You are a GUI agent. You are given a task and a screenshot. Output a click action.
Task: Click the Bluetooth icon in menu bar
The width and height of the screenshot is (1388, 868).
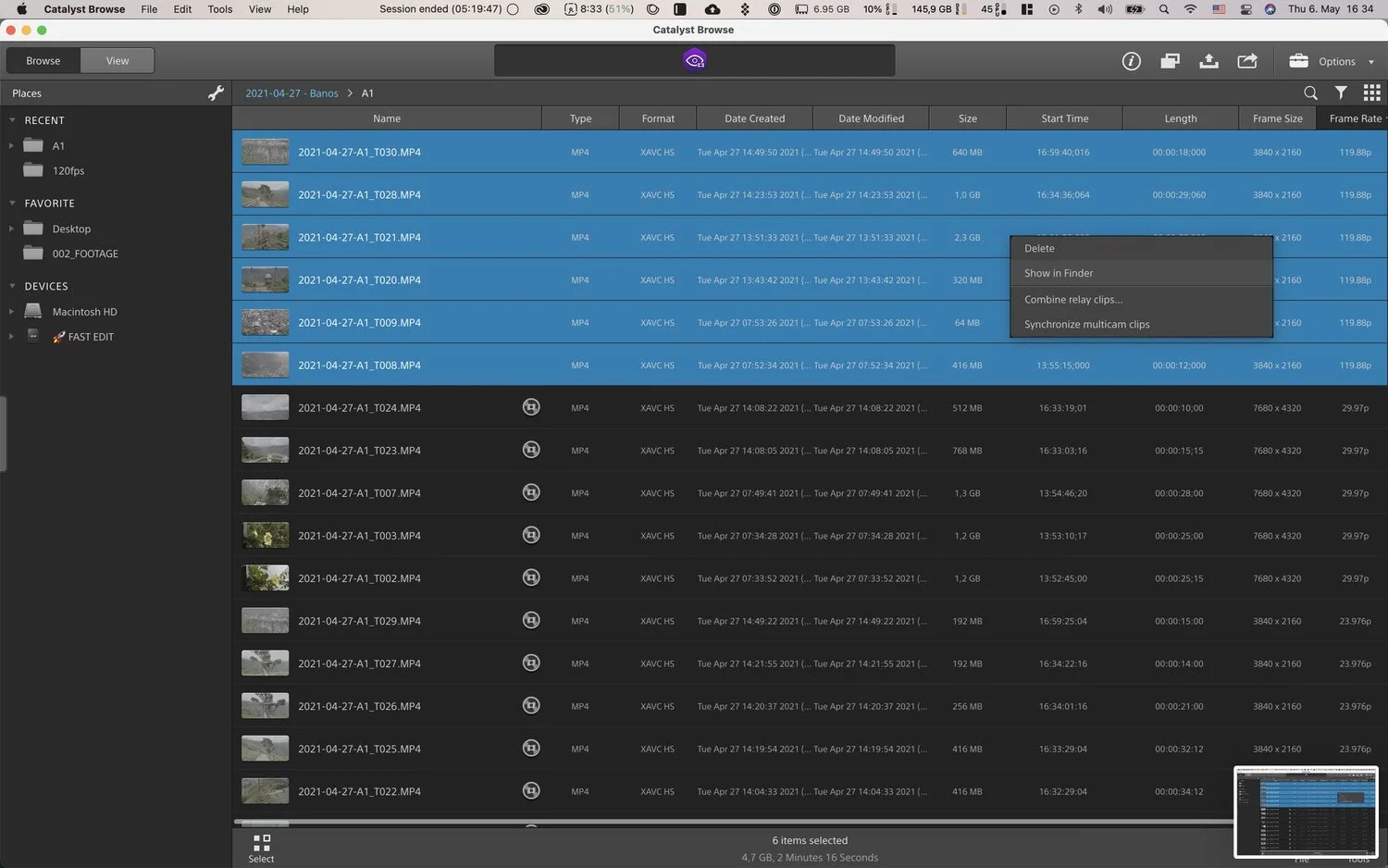[x=1078, y=9]
